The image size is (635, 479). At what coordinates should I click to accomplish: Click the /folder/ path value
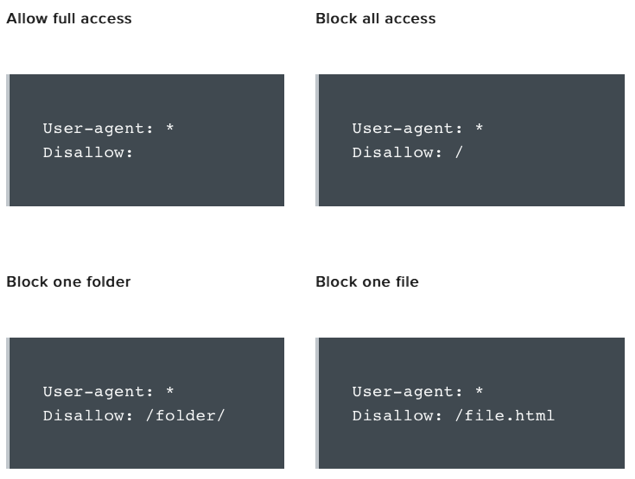185,415
